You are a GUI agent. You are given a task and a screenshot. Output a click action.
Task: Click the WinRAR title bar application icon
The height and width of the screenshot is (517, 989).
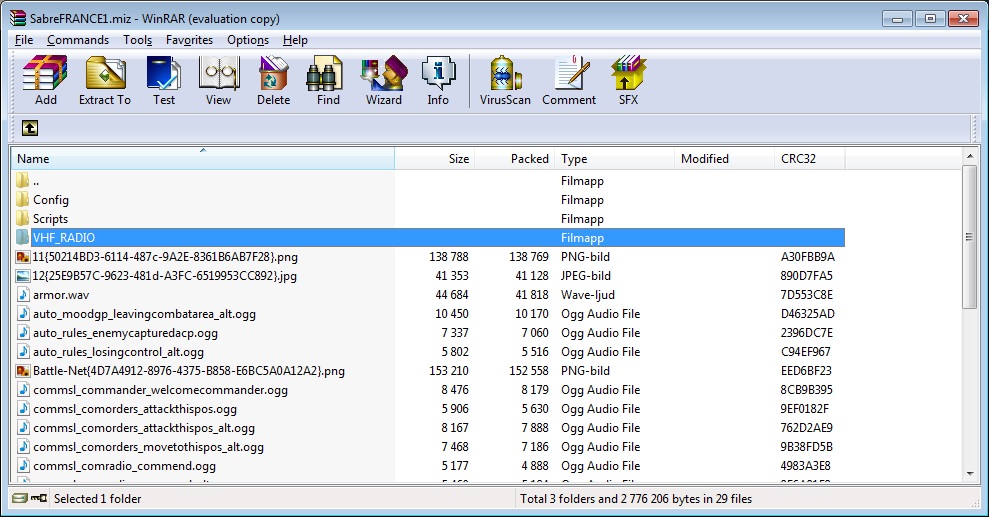coord(18,18)
